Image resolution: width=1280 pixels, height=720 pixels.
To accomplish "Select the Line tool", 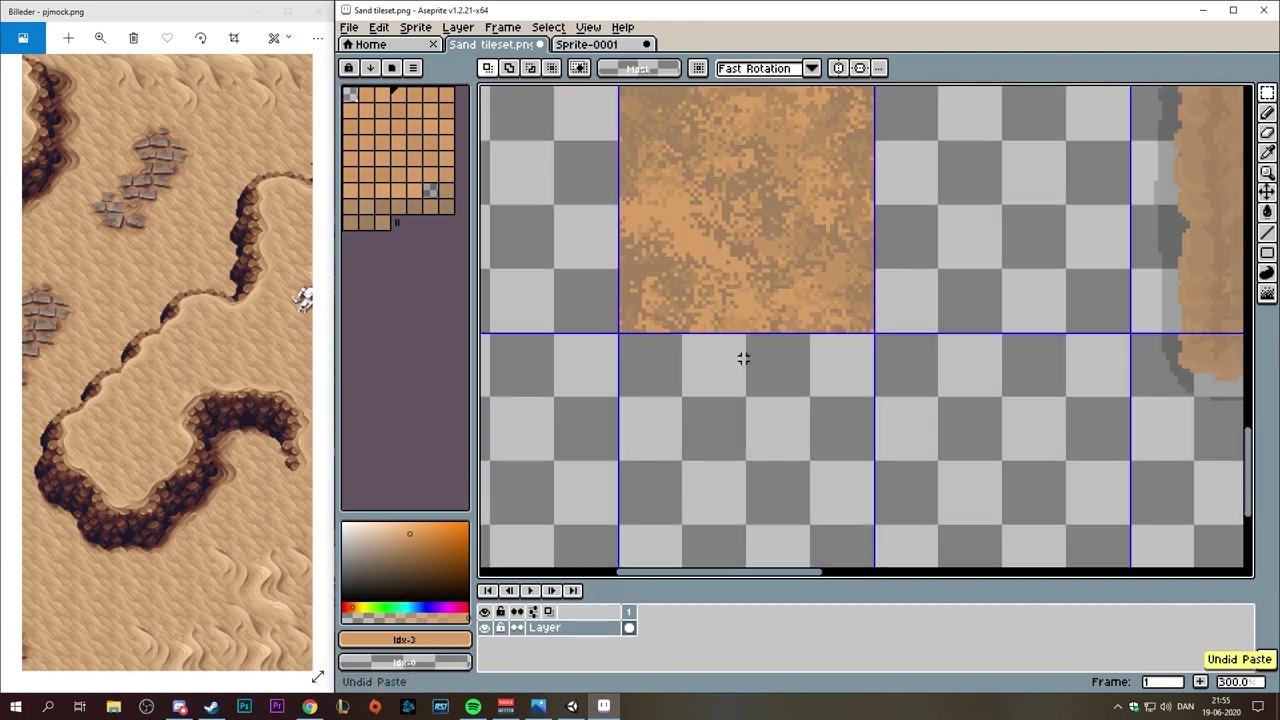I will coord(1267,233).
